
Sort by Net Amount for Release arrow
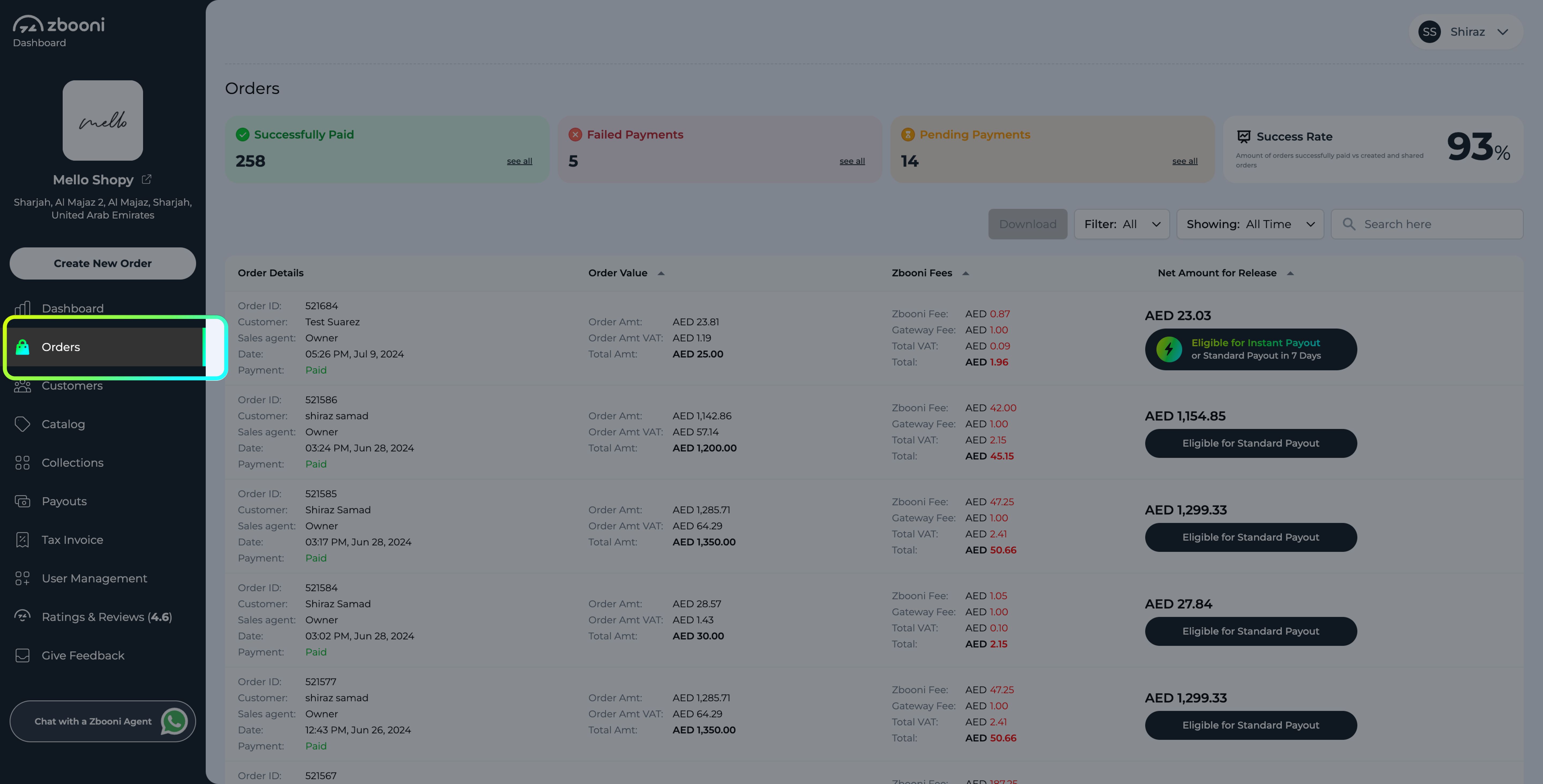pos(1290,273)
